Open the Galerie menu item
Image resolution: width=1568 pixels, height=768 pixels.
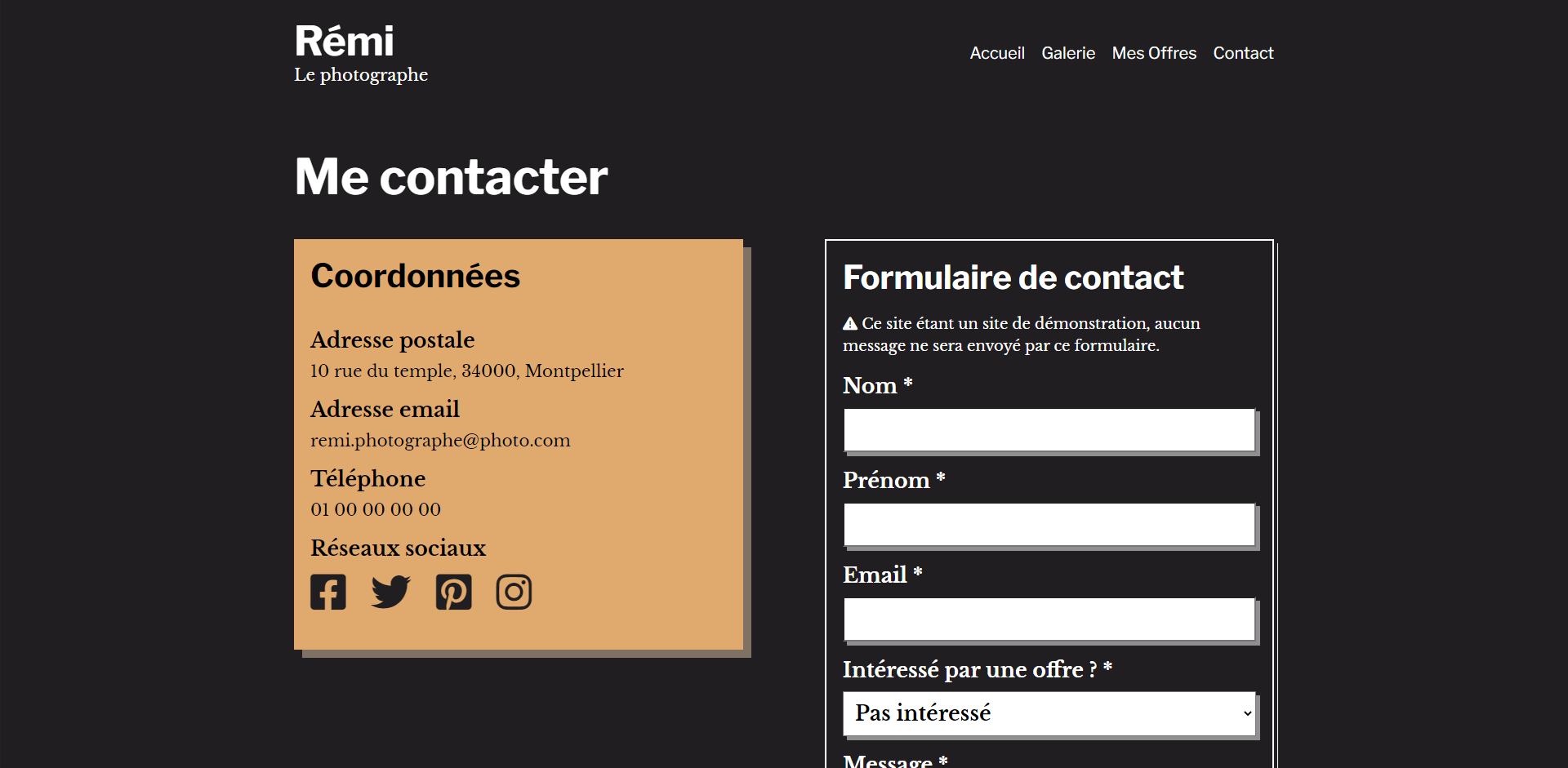[x=1068, y=53]
